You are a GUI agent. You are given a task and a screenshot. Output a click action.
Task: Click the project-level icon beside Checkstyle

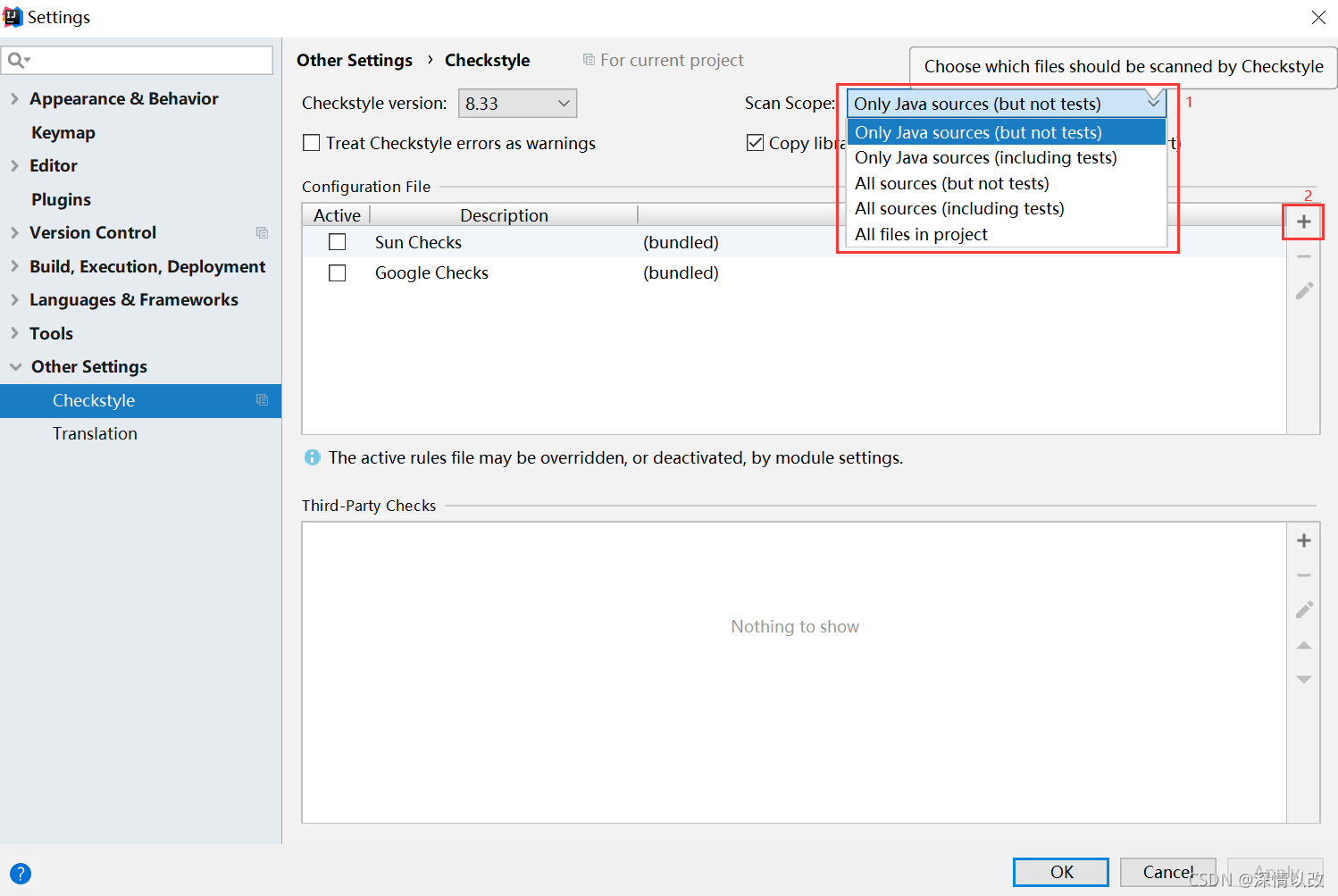262,400
